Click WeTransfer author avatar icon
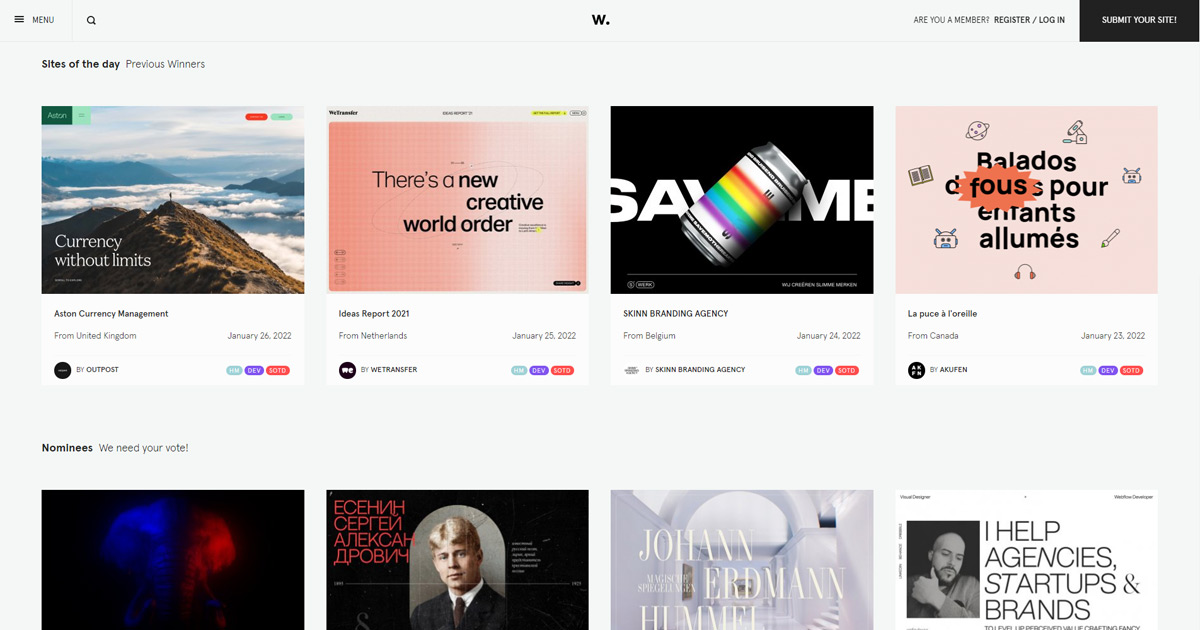This screenshot has height=630, width=1200. (347, 370)
